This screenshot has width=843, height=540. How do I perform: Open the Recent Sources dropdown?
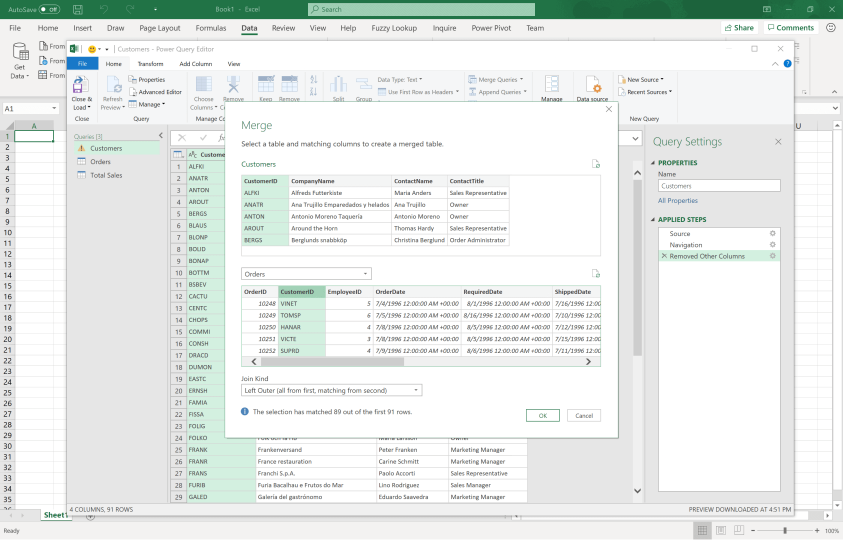tap(645, 92)
